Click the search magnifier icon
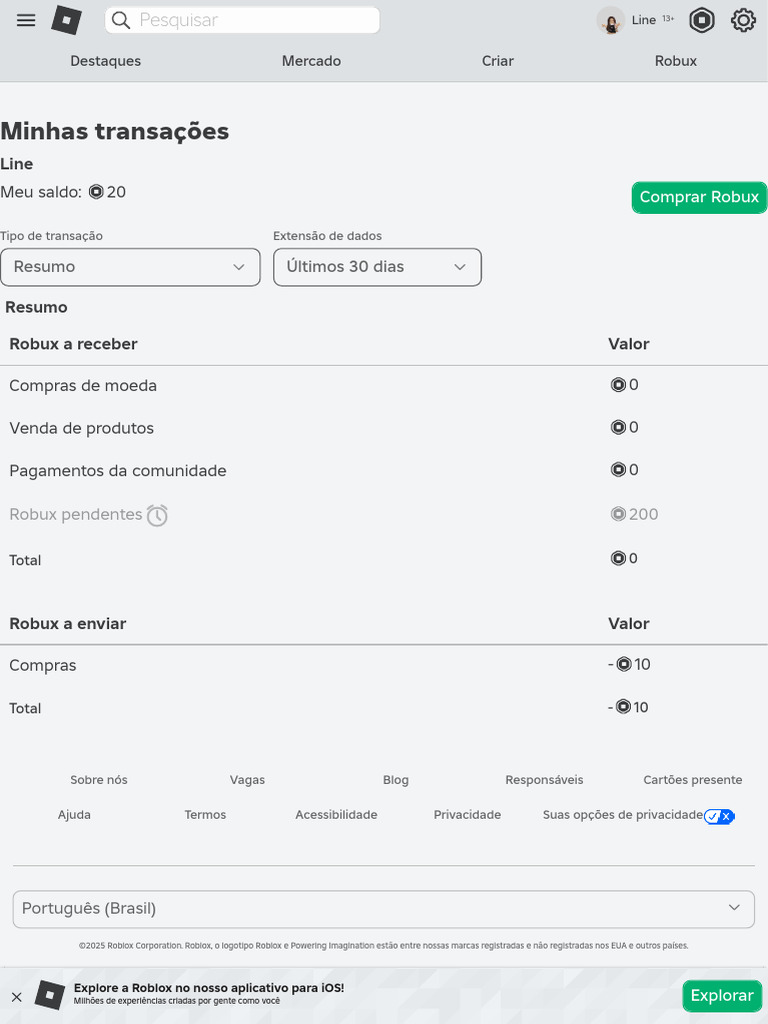The height and width of the screenshot is (1024, 768). tap(120, 20)
